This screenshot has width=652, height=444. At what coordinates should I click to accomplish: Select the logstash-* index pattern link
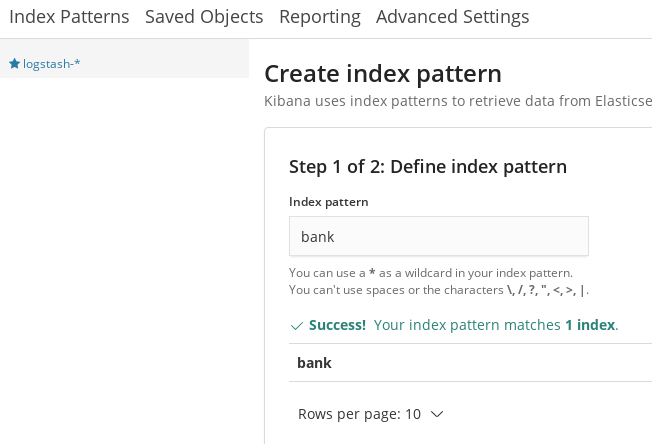click(52, 64)
